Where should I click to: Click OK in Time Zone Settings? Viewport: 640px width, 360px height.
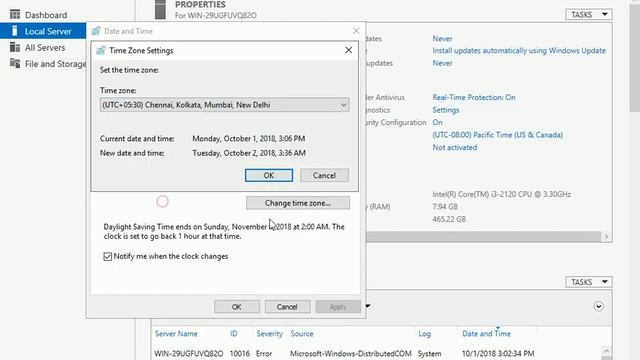coord(269,176)
